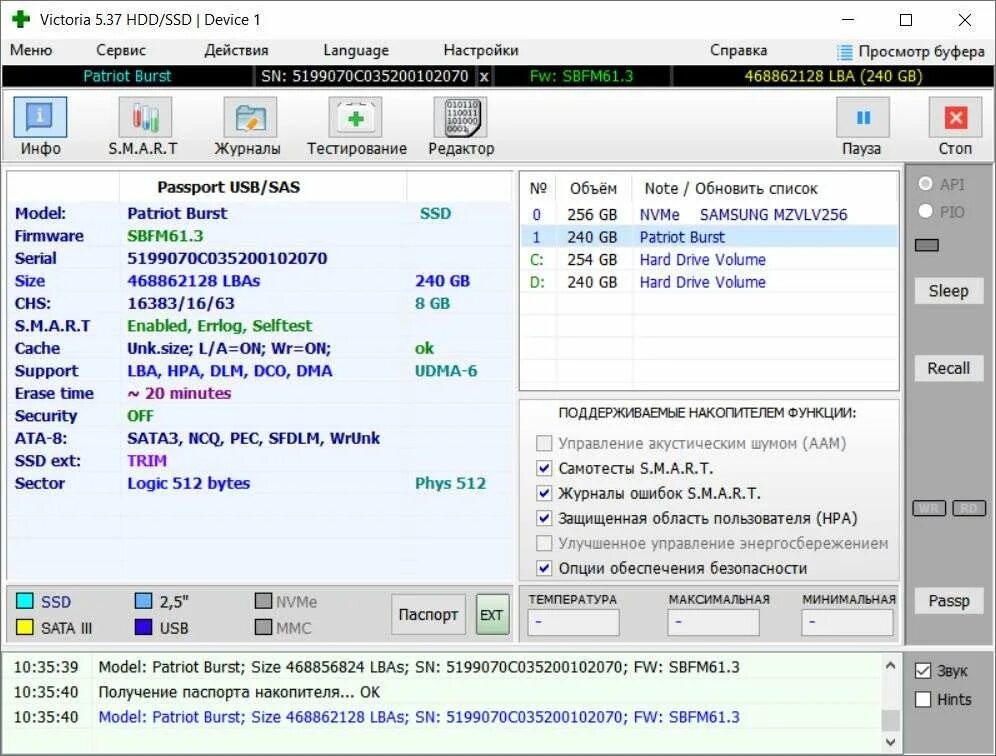Click the Fw: SBFM61.3 header field
This screenshot has width=996, height=756.
click(x=581, y=76)
